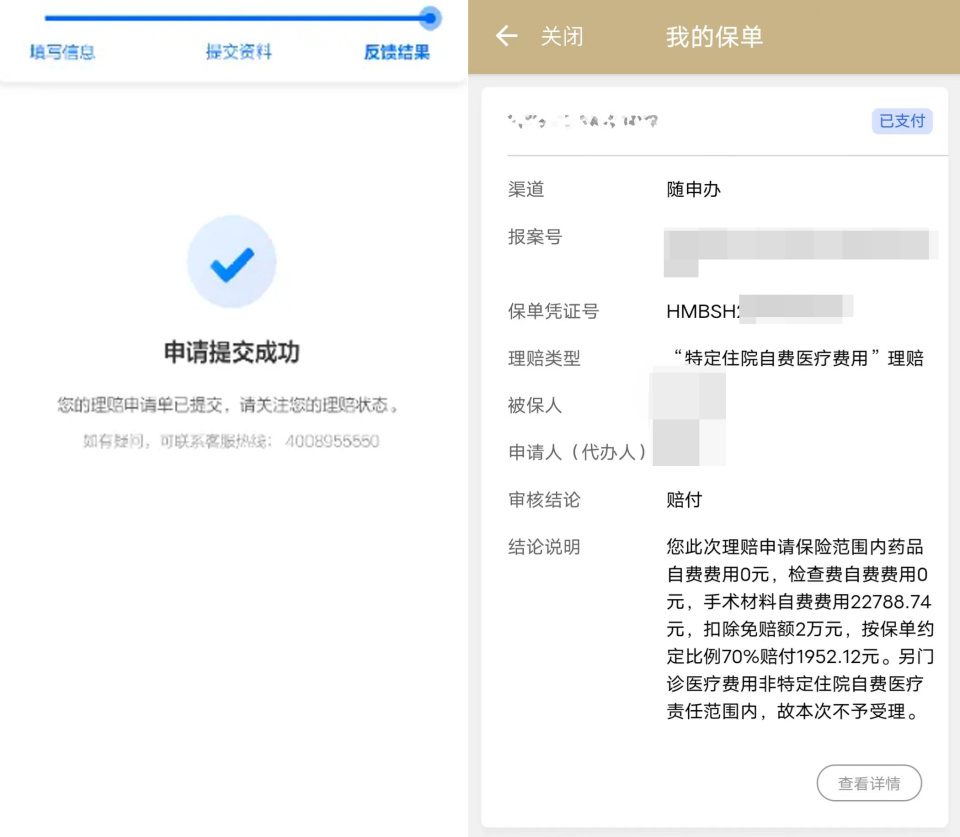Screen dimensions: 960x837
Task: Click the blurred 报案号 value
Action: tap(800, 245)
